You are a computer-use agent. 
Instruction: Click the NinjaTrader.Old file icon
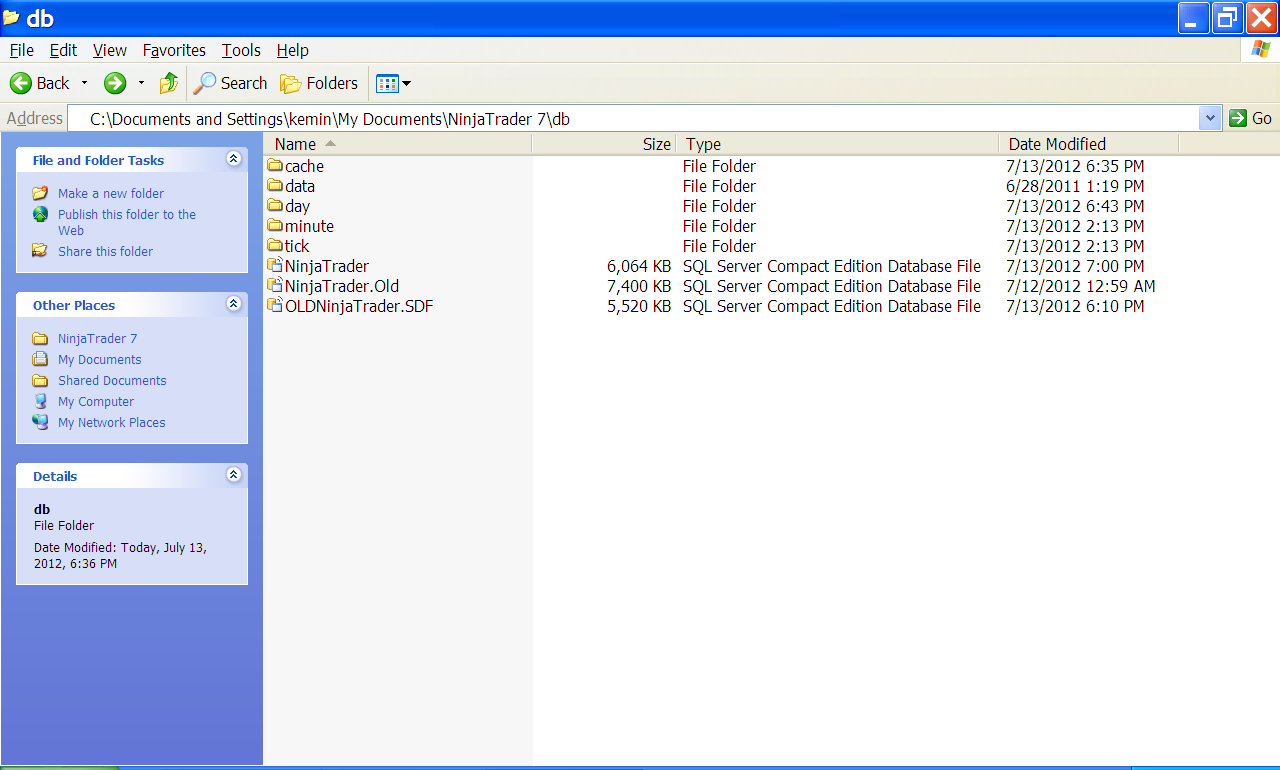pos(275,286)
